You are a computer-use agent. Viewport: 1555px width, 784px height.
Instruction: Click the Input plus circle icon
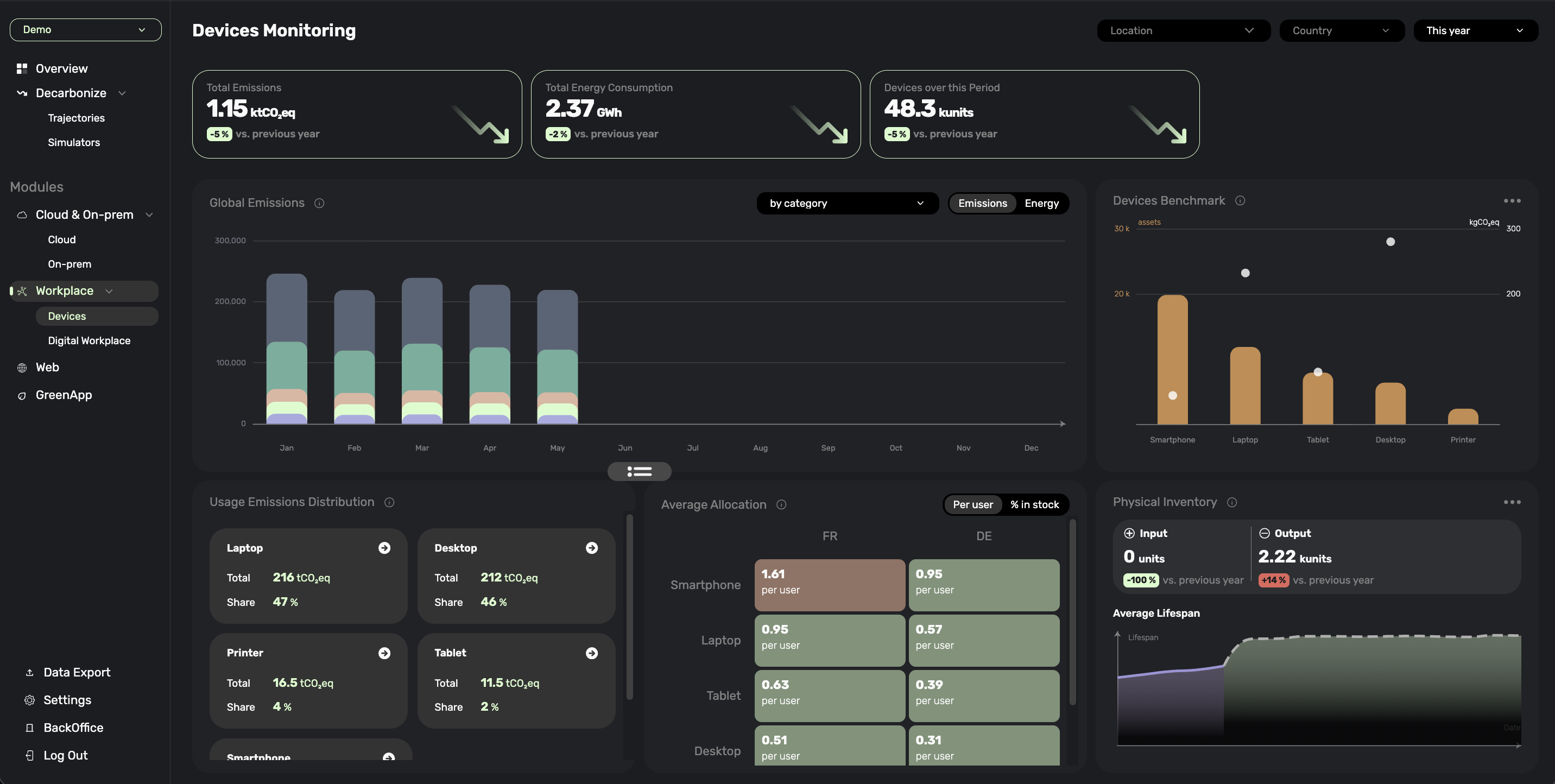pyautogui.click(x=1129, y=534)
